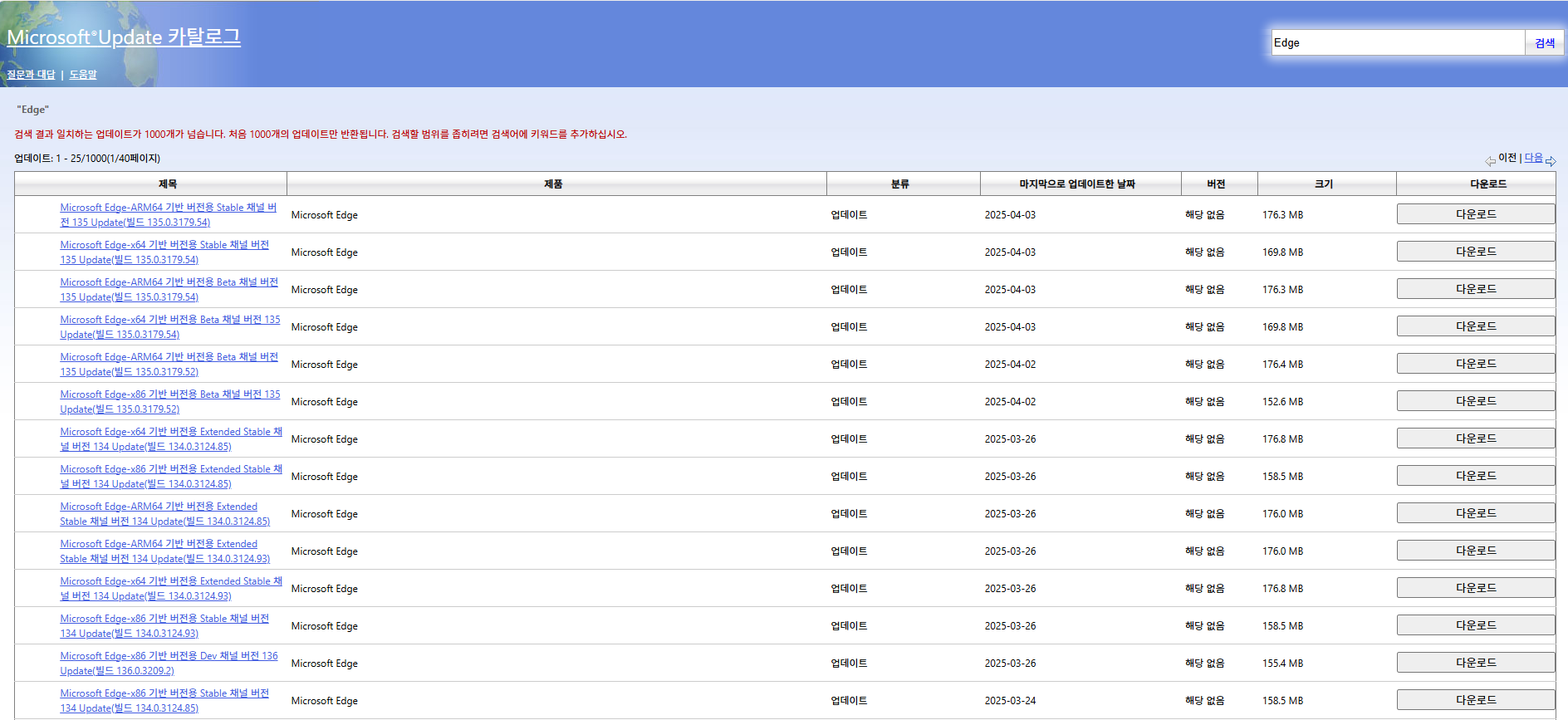Open ARM64 Extended Stable 134.0.3124.93 link

tap(165, 551)
